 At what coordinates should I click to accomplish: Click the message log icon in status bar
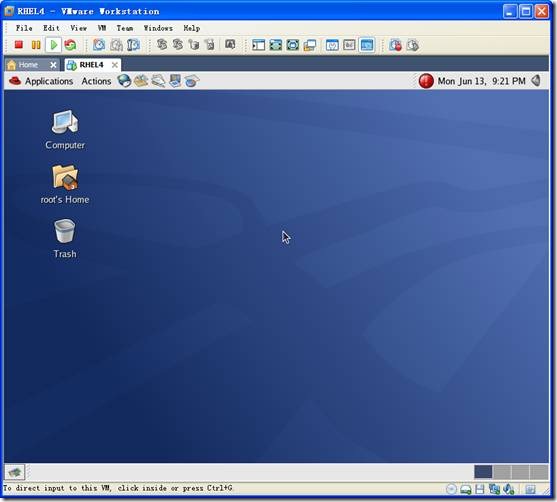[530, 489]
